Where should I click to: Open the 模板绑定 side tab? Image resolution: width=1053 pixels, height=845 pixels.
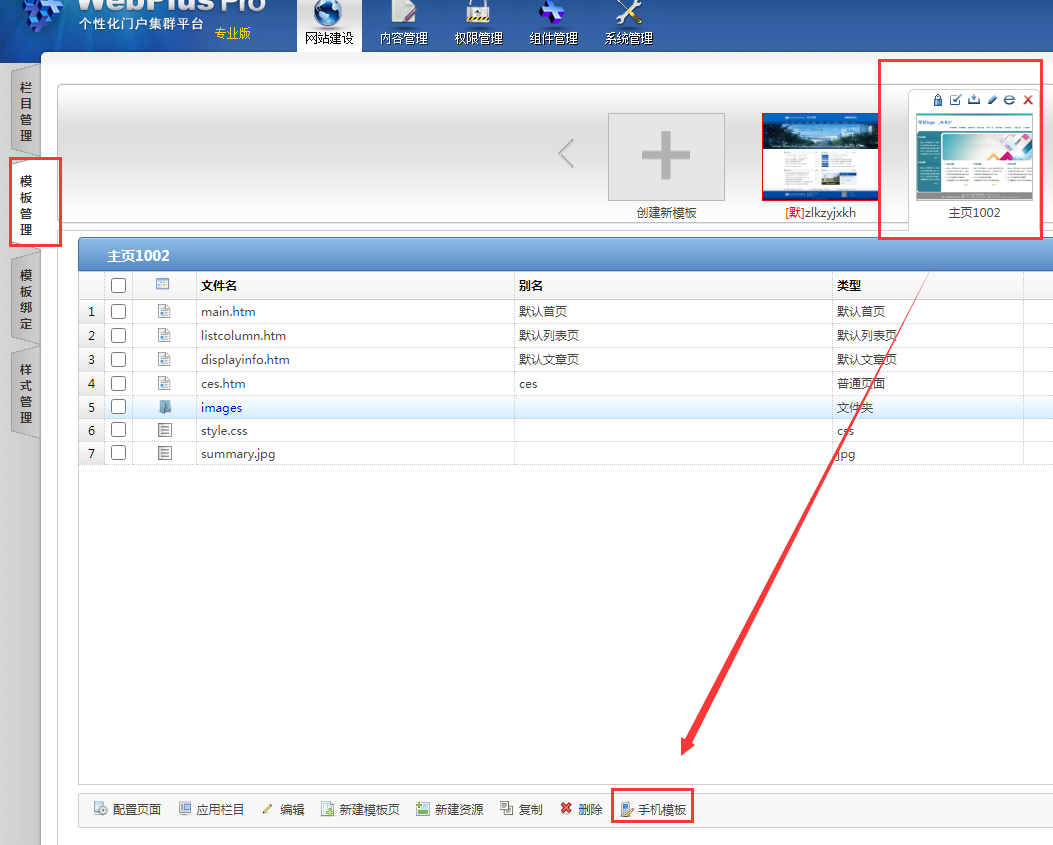(x=26, y=299)
